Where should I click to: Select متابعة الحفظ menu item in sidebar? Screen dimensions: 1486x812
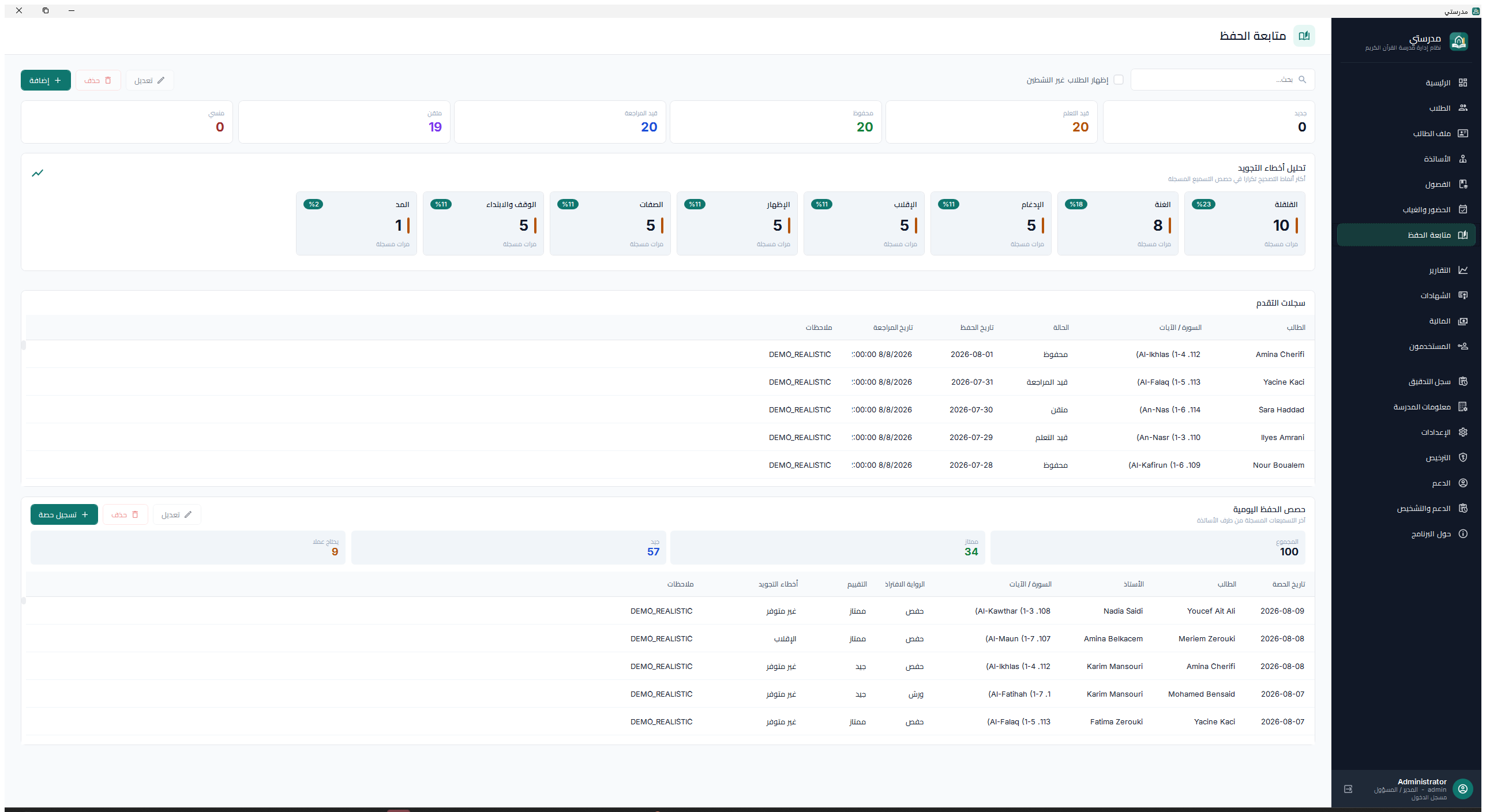point(1406,235)
